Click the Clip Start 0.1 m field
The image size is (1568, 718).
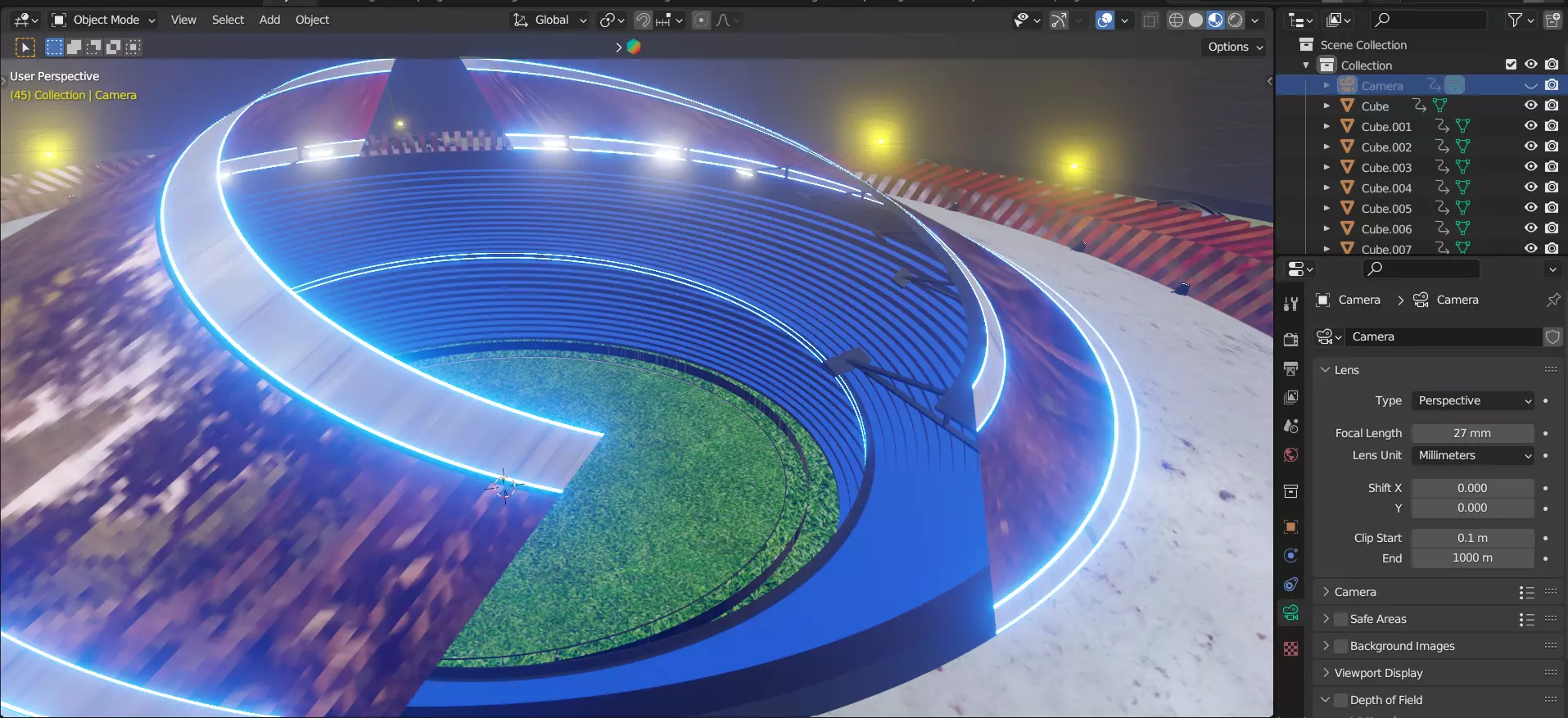tap(1473, 538)
